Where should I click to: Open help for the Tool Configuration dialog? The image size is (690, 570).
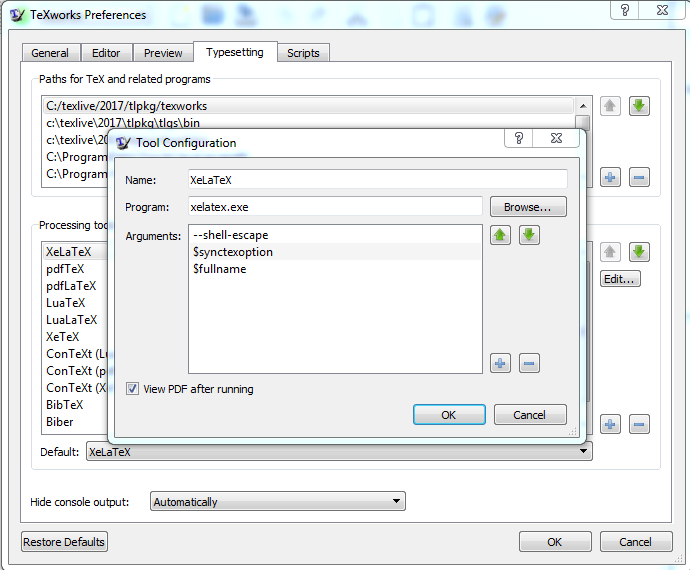coord(519,138)
